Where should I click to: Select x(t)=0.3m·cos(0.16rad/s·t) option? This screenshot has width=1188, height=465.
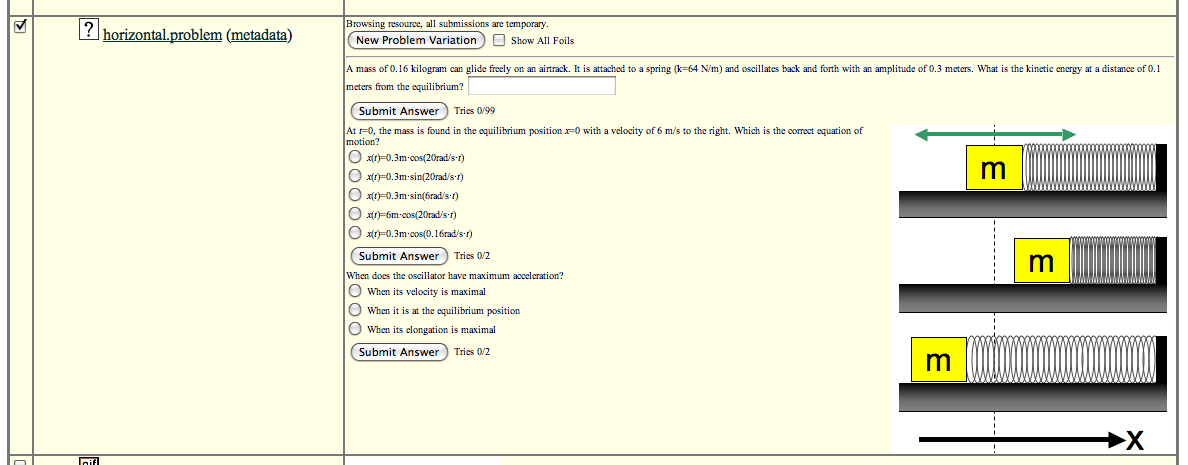[x=354, y=234]
